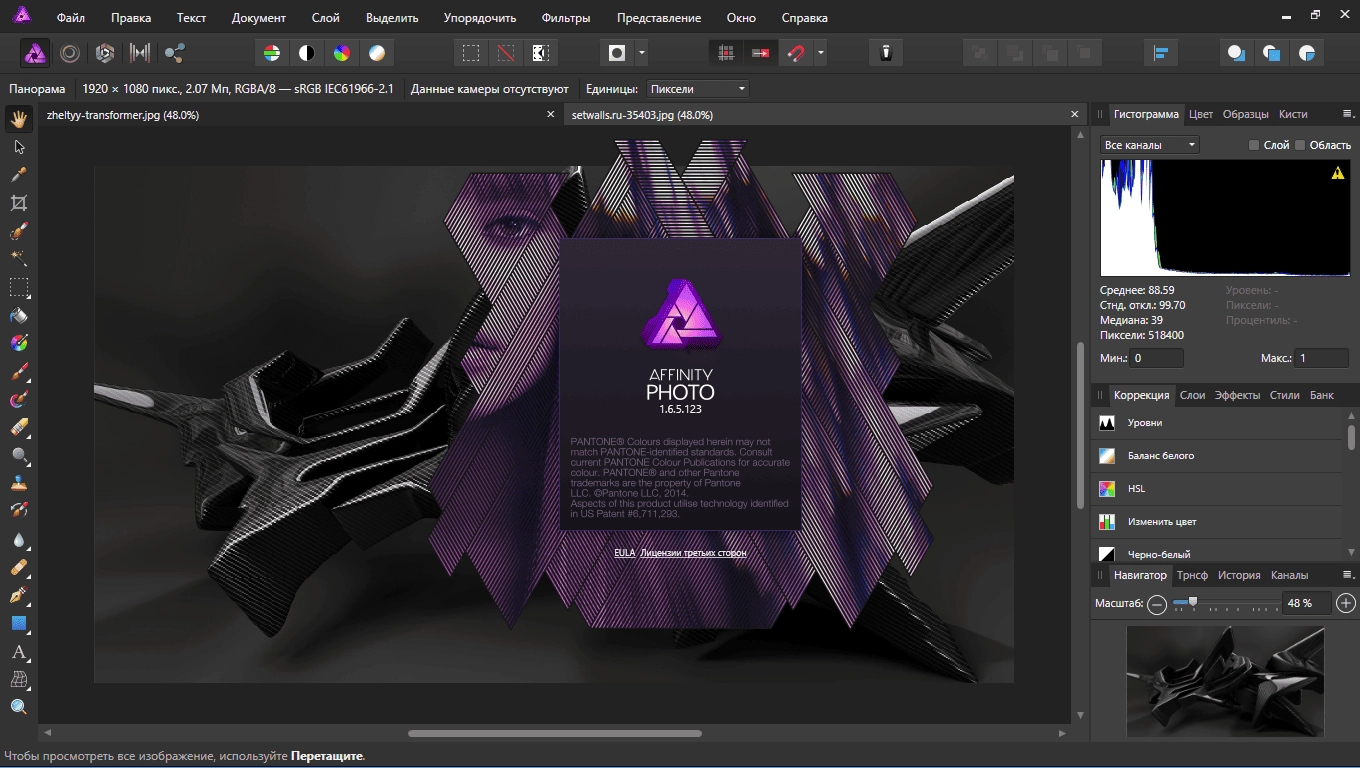Apply auto levels from the toolbar

tap(272, 53)
